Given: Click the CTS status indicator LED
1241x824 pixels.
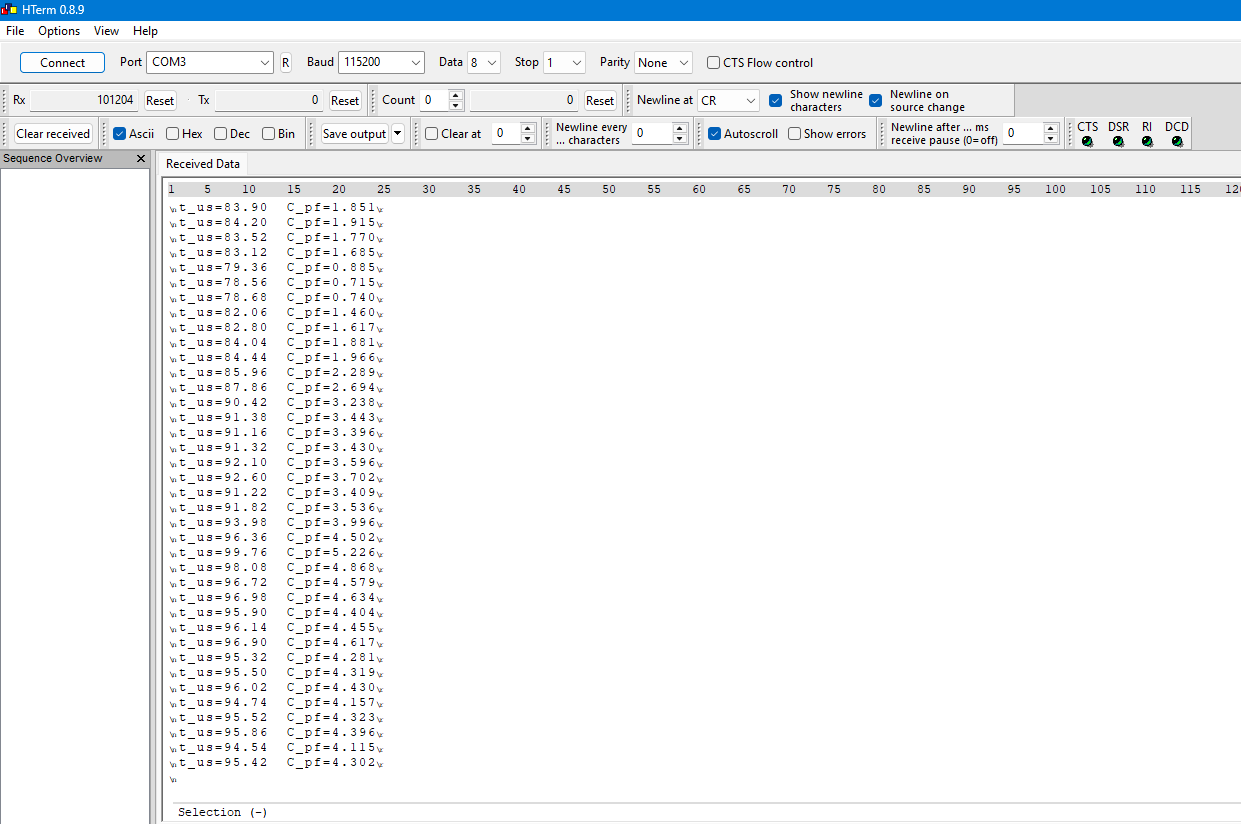Looking at the screenshot, I should [x=1087, y=142].
